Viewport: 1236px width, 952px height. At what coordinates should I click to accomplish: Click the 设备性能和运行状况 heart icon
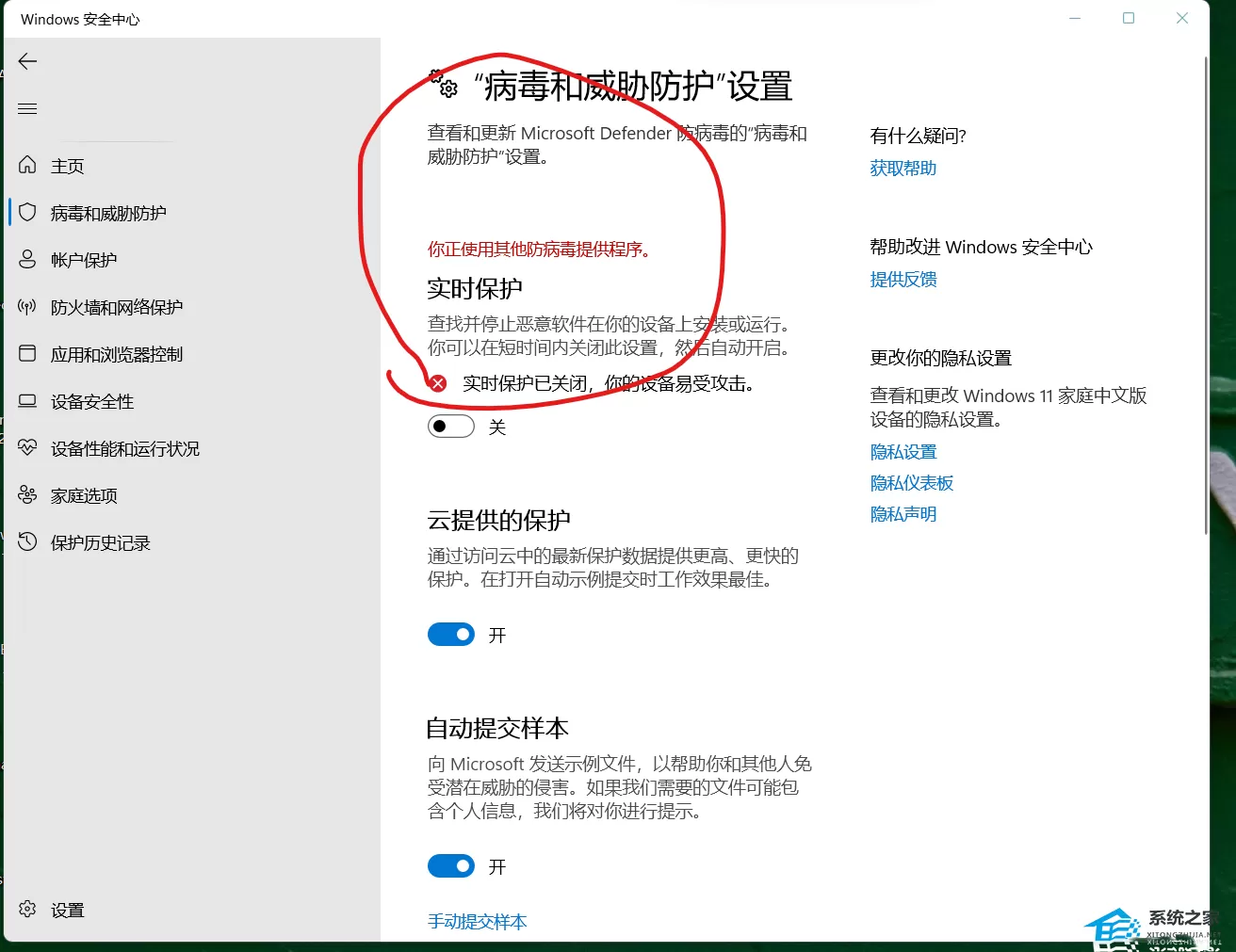pyautogui.click(x=27, y=447)
